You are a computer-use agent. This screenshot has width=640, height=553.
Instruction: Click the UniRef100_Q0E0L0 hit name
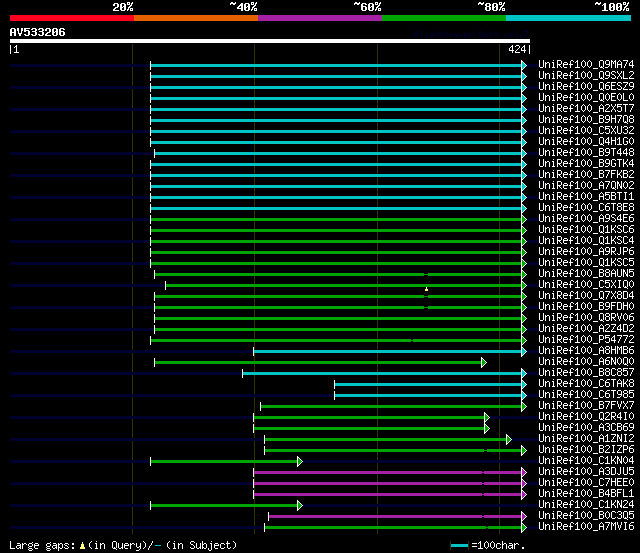pos(586,98)
